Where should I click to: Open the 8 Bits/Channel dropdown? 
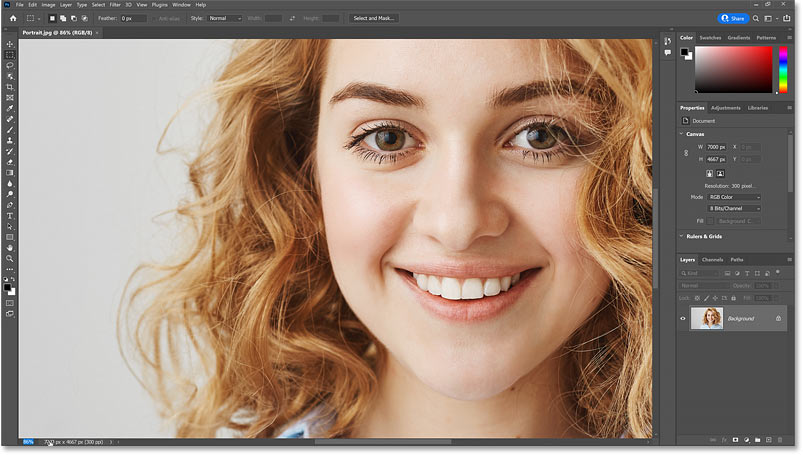pos(734,209)
